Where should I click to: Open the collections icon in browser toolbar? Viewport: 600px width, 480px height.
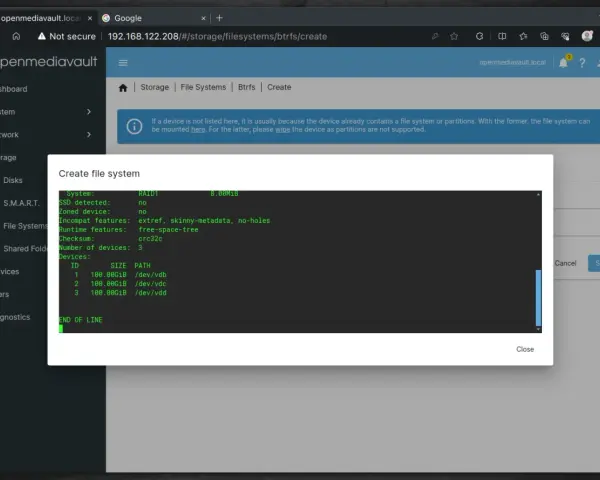(x=544, y=36)
